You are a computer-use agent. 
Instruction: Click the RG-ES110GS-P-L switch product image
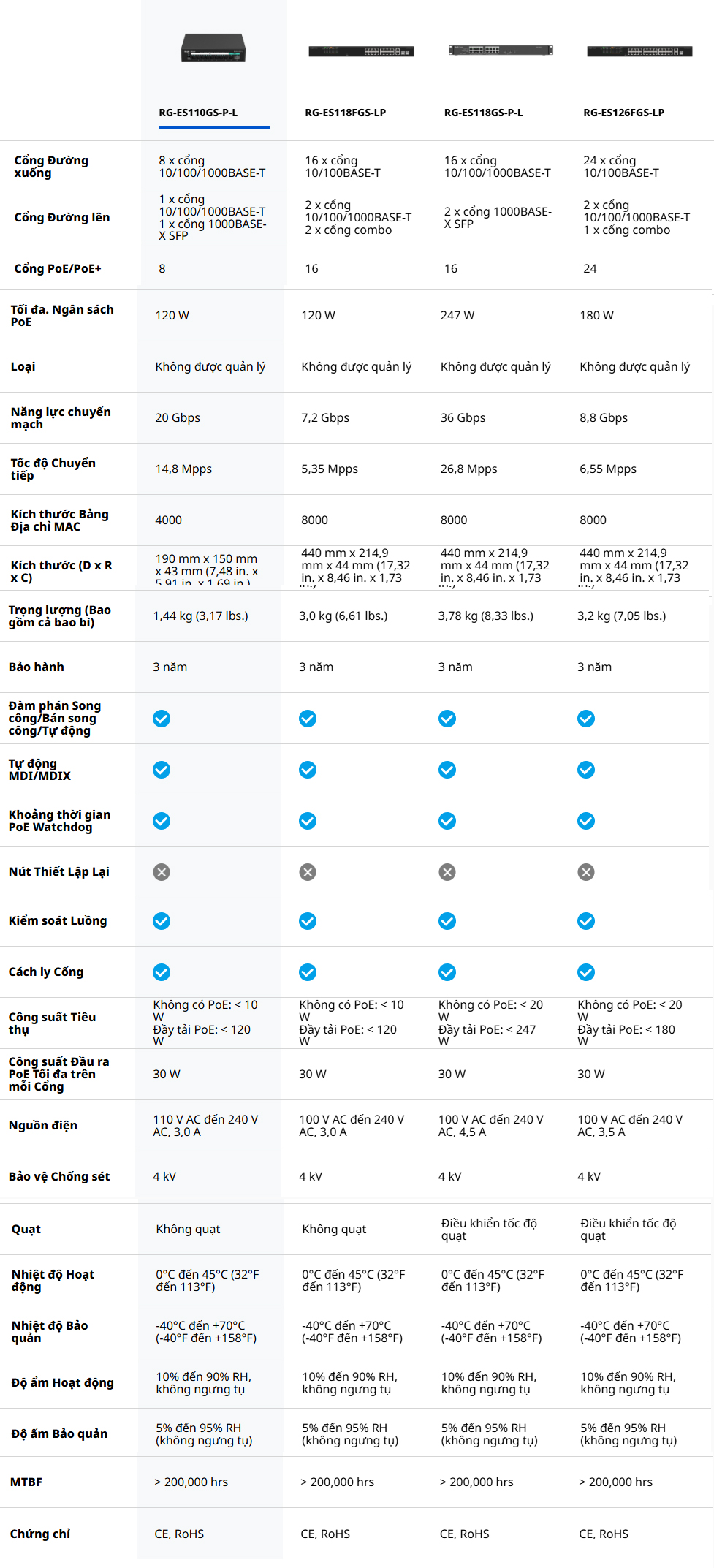click(x=213, y=48)
